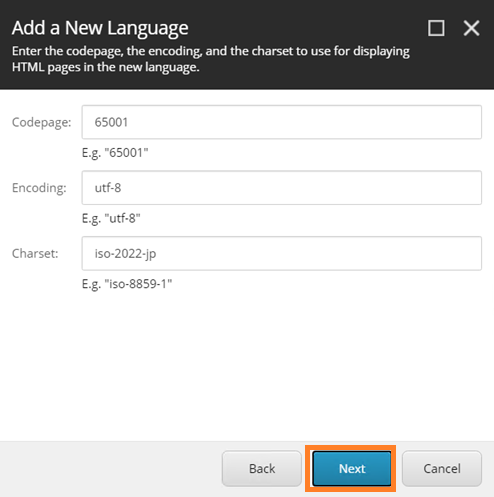Screen dimensions: 494x497
Task: Click the empty gray footer left of Back
Action: [x=110, y=468]
